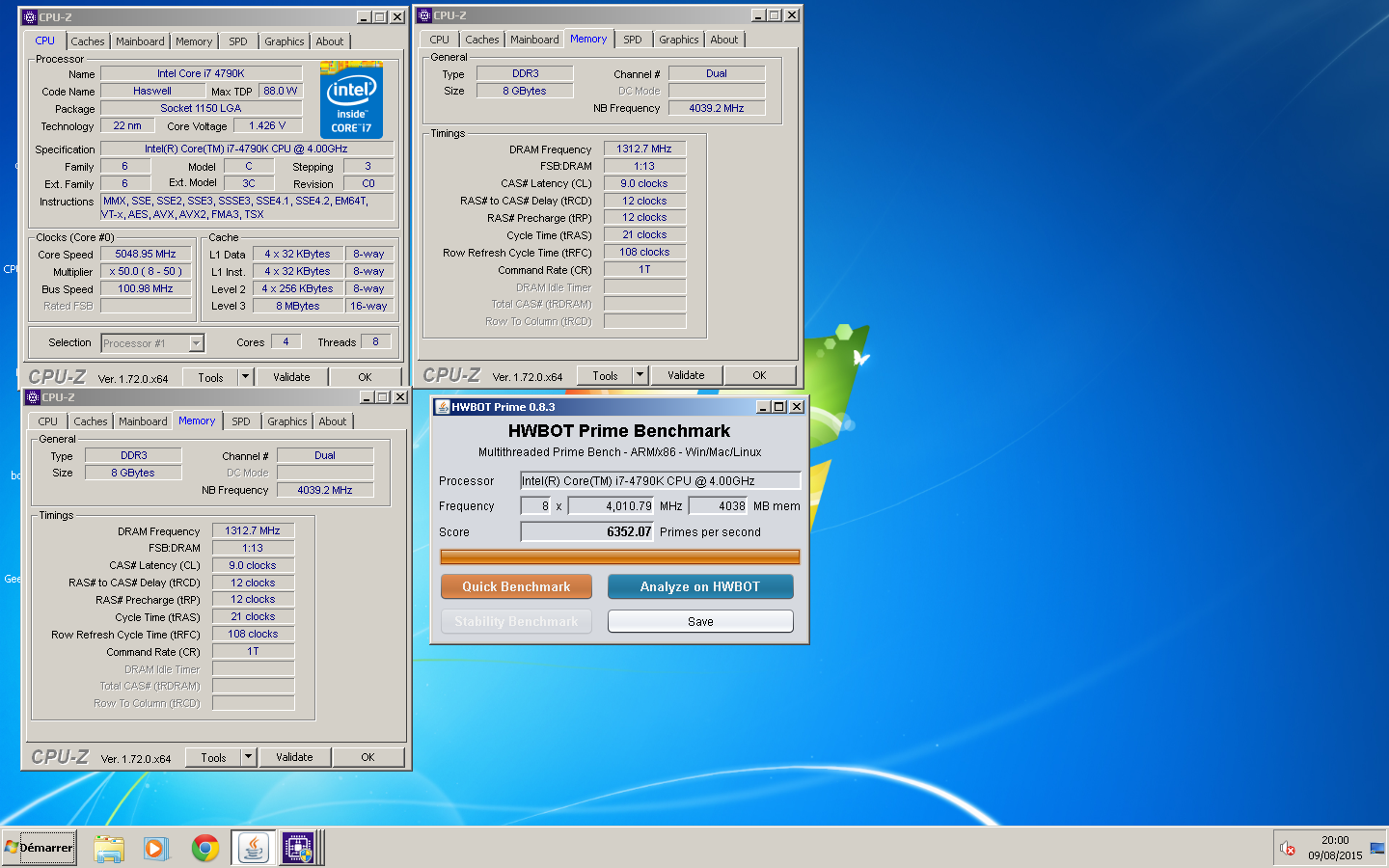
Task: Click the title bar icon of the lower Memory CPU-Z window
Action: 32,397
